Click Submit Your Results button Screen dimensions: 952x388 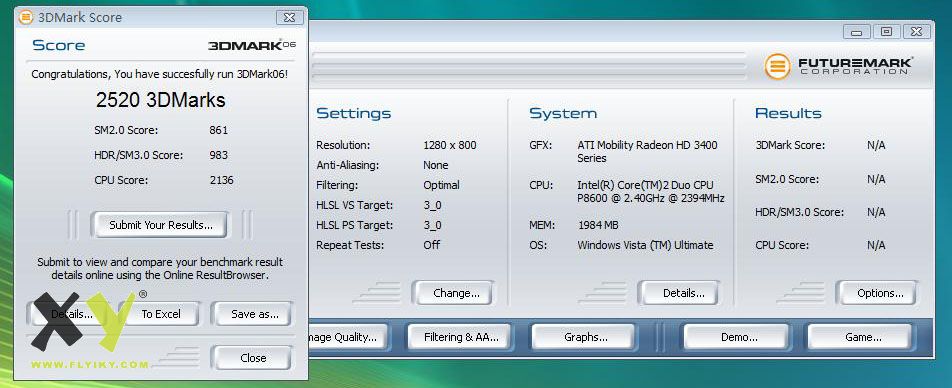[160, 225]
